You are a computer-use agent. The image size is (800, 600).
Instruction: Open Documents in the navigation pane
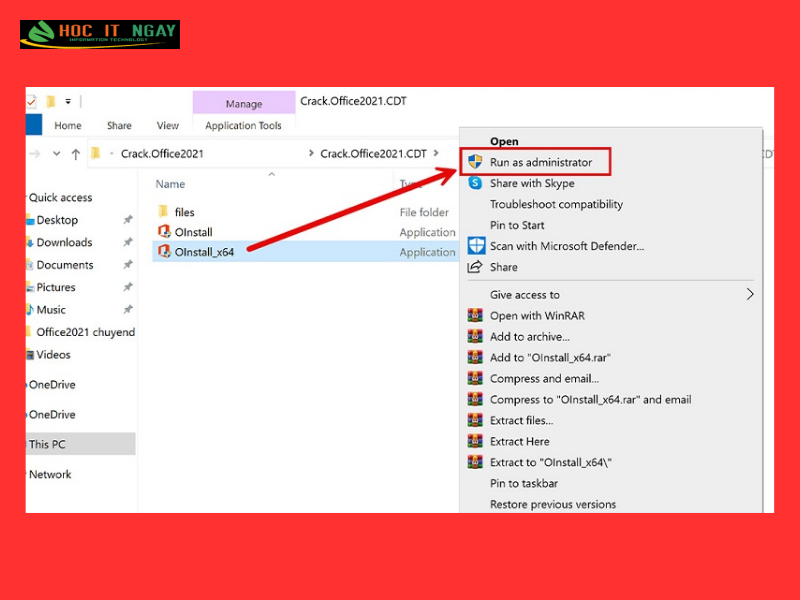point(65,265)
